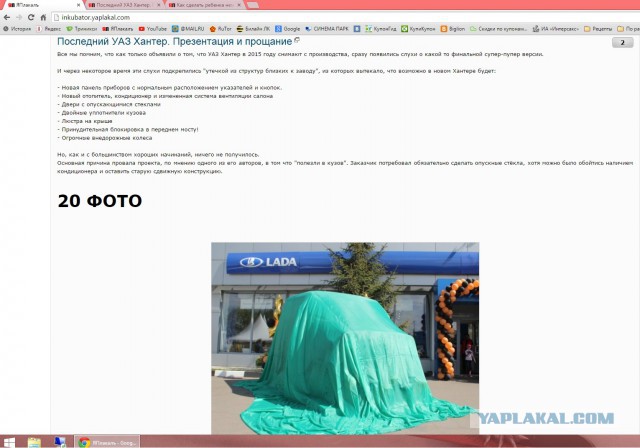Open the Windows Start button
Screen dimensions: 640x448
9,442
